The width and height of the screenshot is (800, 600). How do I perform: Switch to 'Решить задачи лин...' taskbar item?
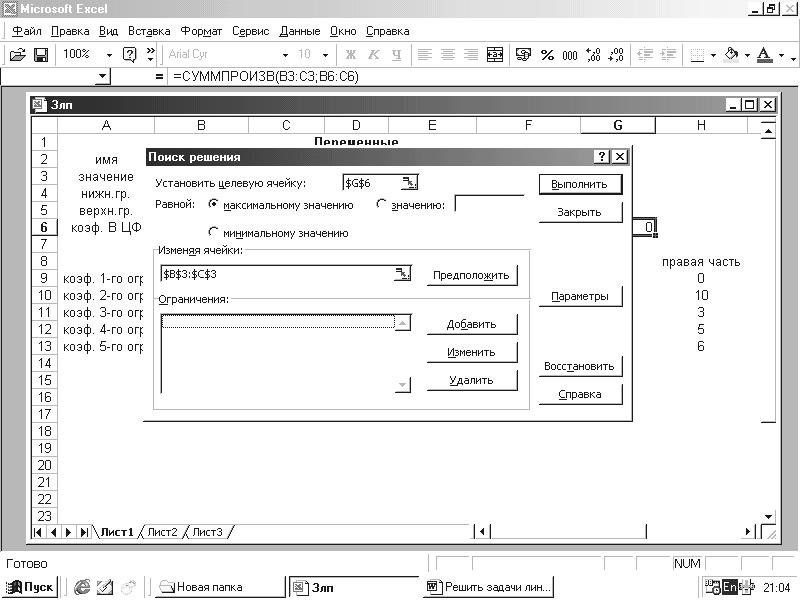click(x=489, y=587)
